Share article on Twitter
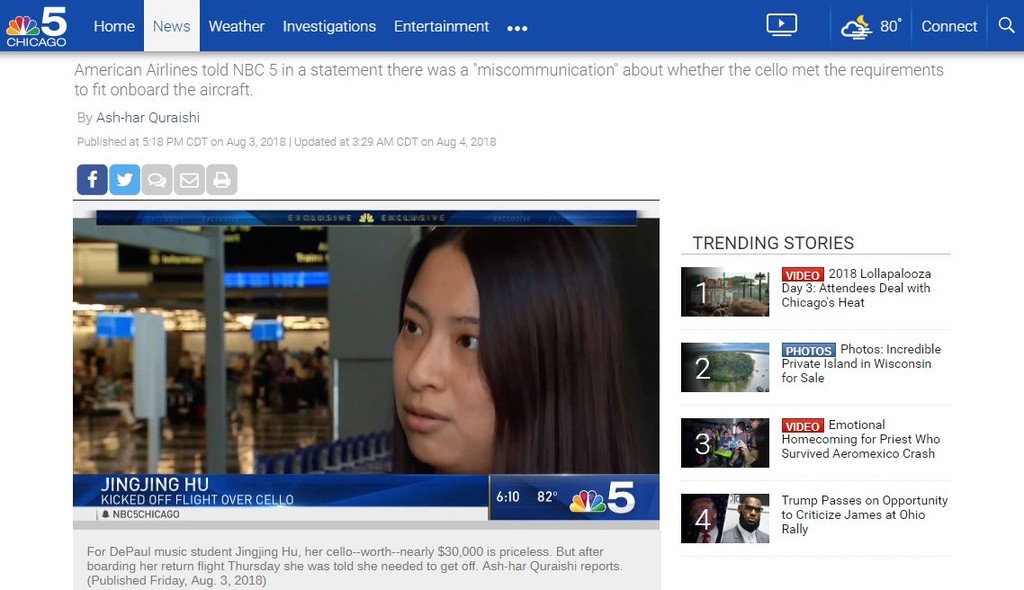Image resolution: width=1024 pixels, height=590 pixels. click(124, 180)
